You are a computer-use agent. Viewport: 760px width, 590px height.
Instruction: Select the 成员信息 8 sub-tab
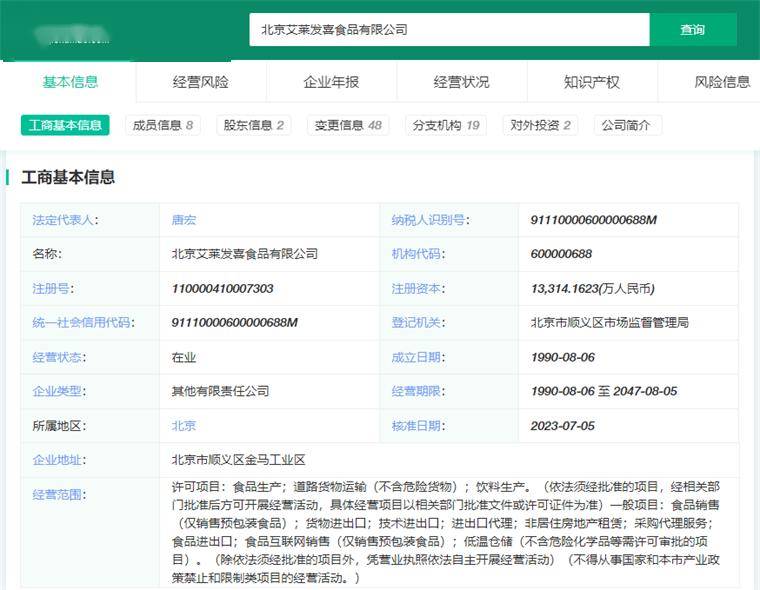(163, 125)
